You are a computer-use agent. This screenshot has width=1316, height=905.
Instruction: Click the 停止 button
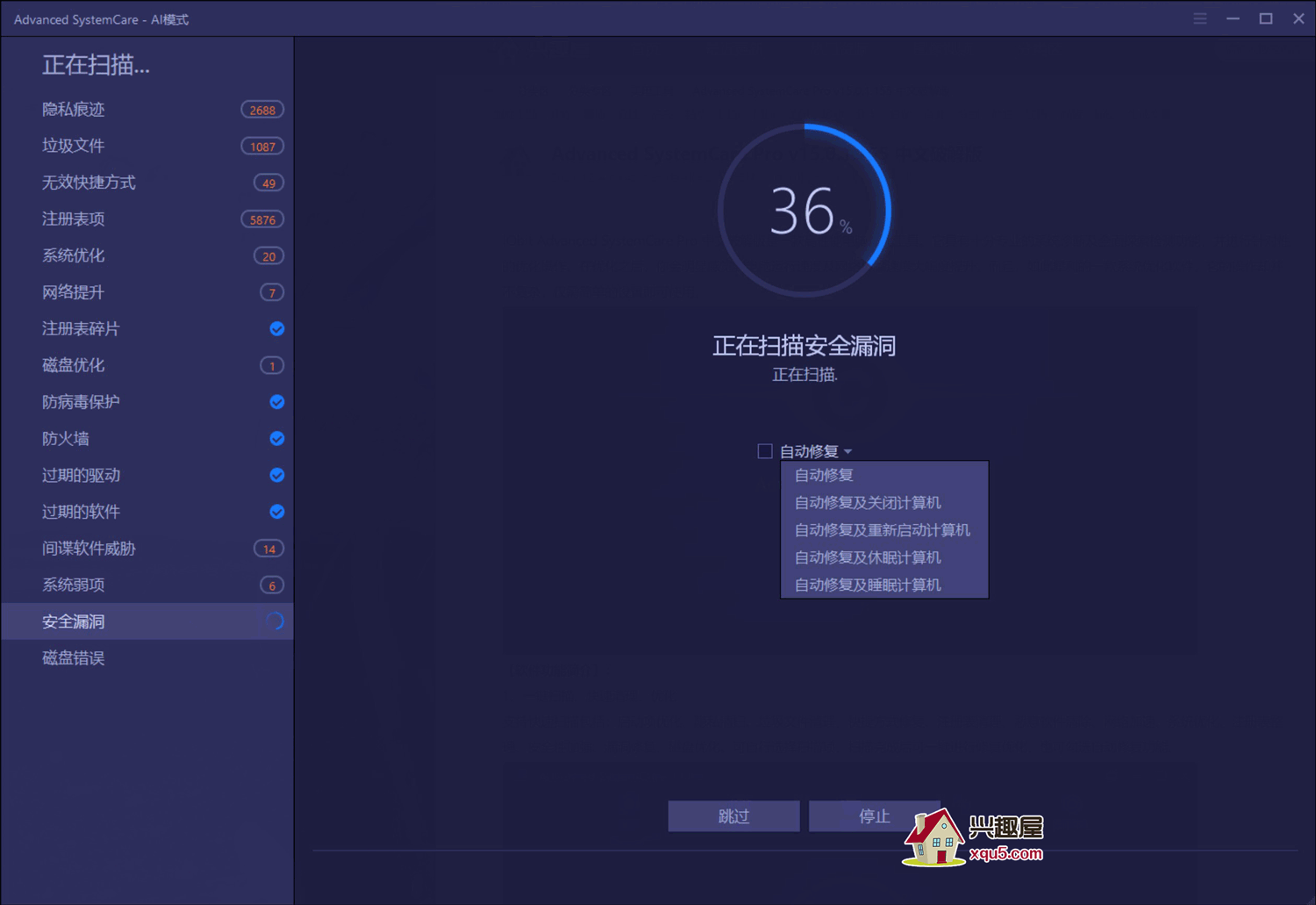pos(874,816)
